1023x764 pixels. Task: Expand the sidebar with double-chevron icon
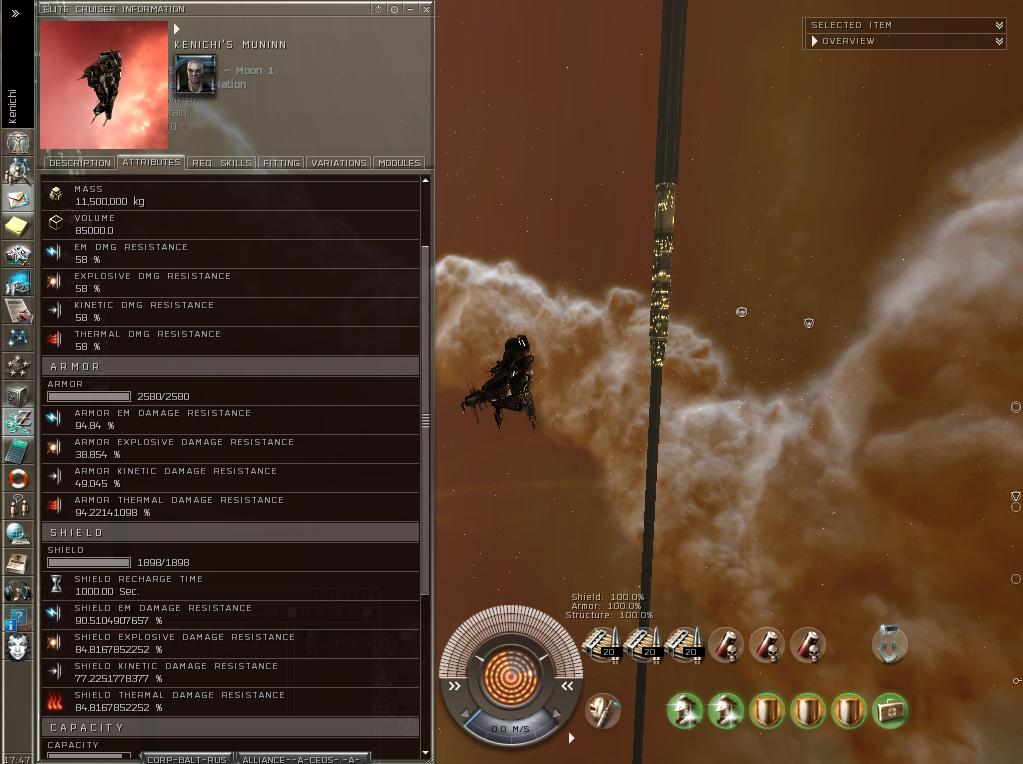point(16,13)
